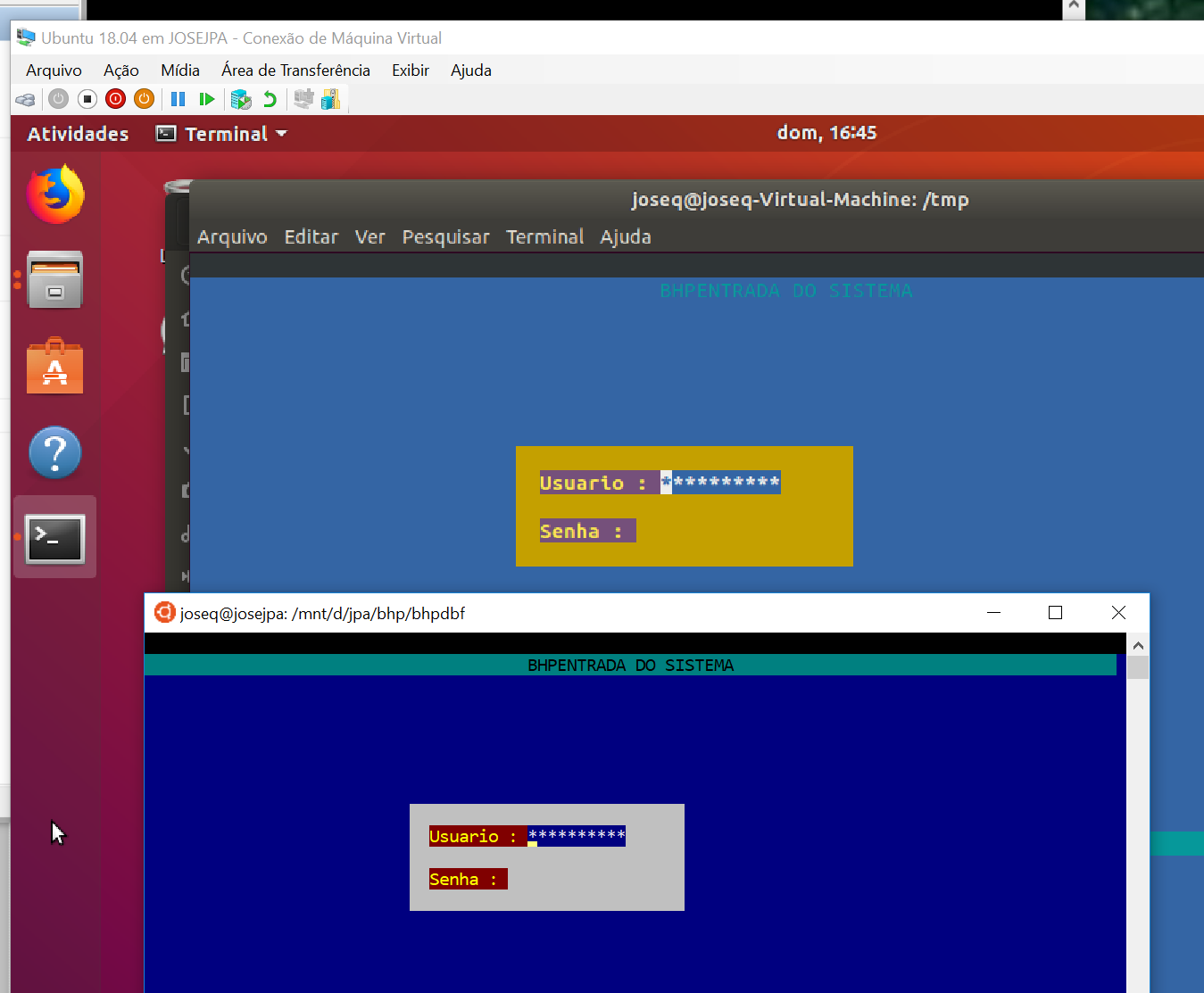Open the Exibir menu

click(411, 70)
